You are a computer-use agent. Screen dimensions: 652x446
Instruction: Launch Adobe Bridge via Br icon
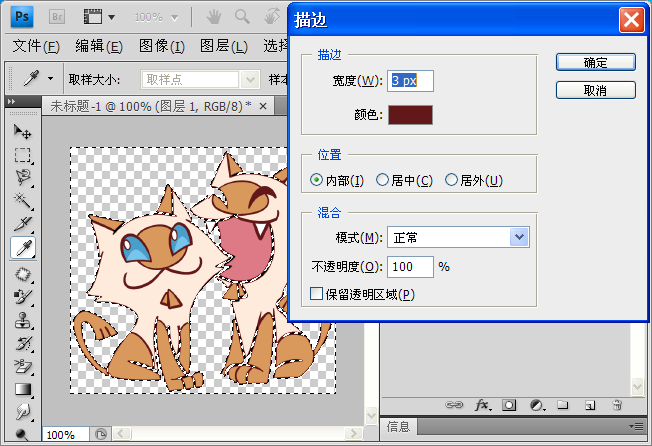57,17
